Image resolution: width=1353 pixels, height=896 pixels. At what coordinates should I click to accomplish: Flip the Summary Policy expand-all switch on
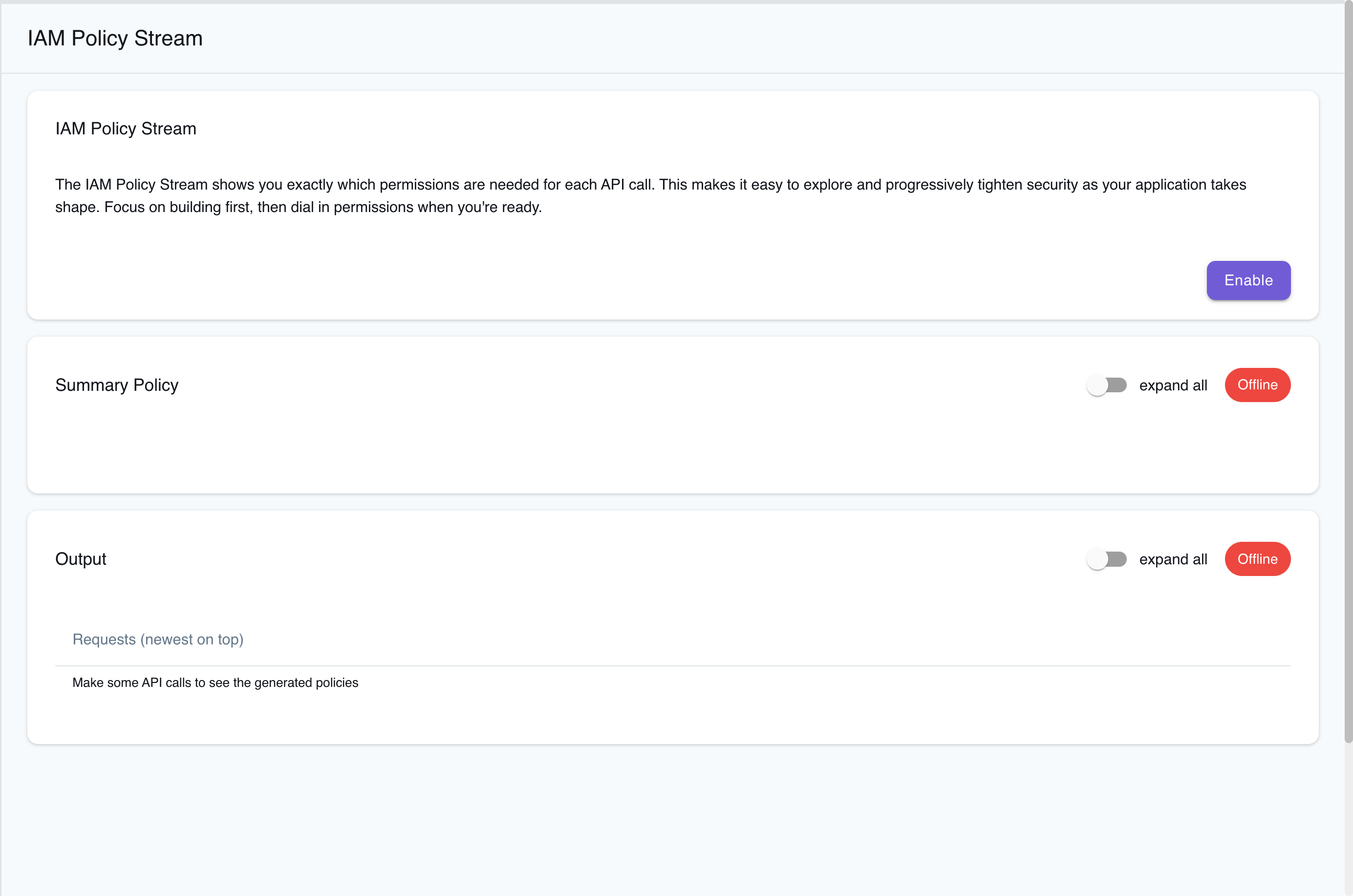pyautogui.click(x=1106, y=385)
